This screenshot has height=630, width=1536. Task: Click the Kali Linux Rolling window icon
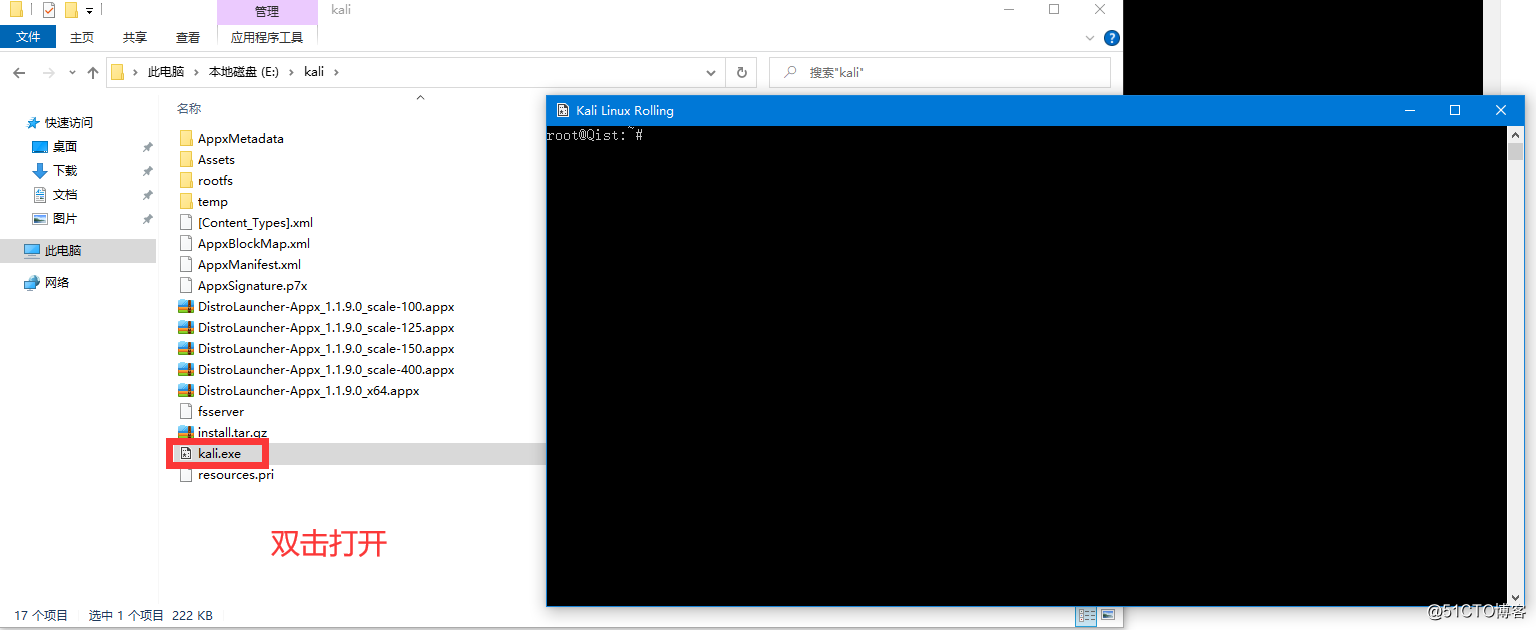[563, 110]
